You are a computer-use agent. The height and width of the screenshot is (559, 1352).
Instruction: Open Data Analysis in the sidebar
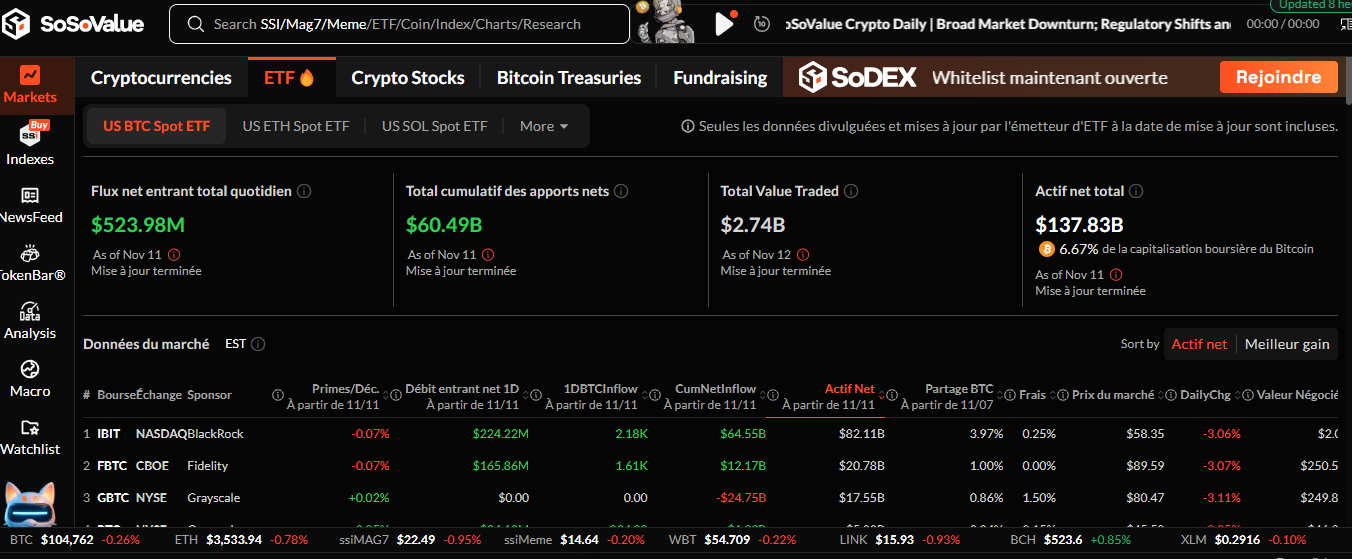click(30, 322)
